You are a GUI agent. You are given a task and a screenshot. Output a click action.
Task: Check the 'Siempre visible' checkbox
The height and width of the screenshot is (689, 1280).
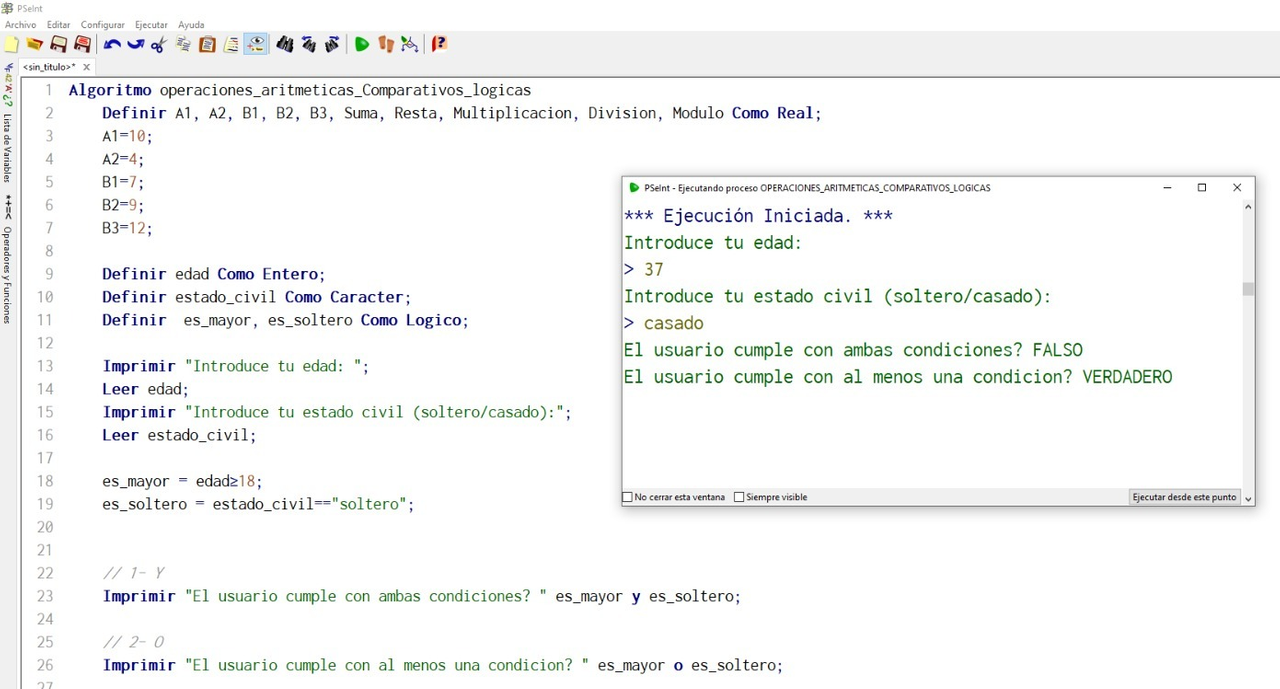tap(739, 497)
